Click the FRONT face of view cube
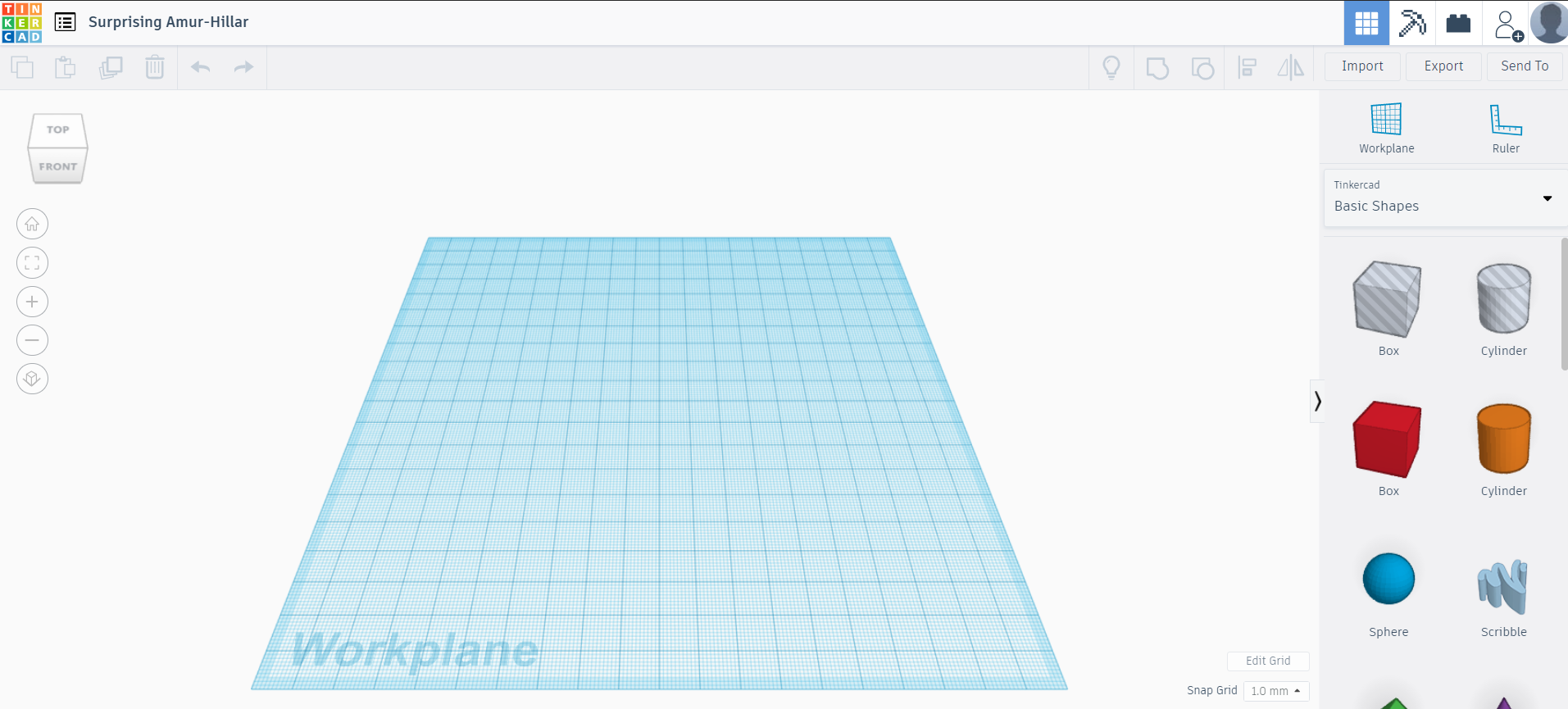The height and width of the screenshot is (709, 1568). (x=57, y=166)
